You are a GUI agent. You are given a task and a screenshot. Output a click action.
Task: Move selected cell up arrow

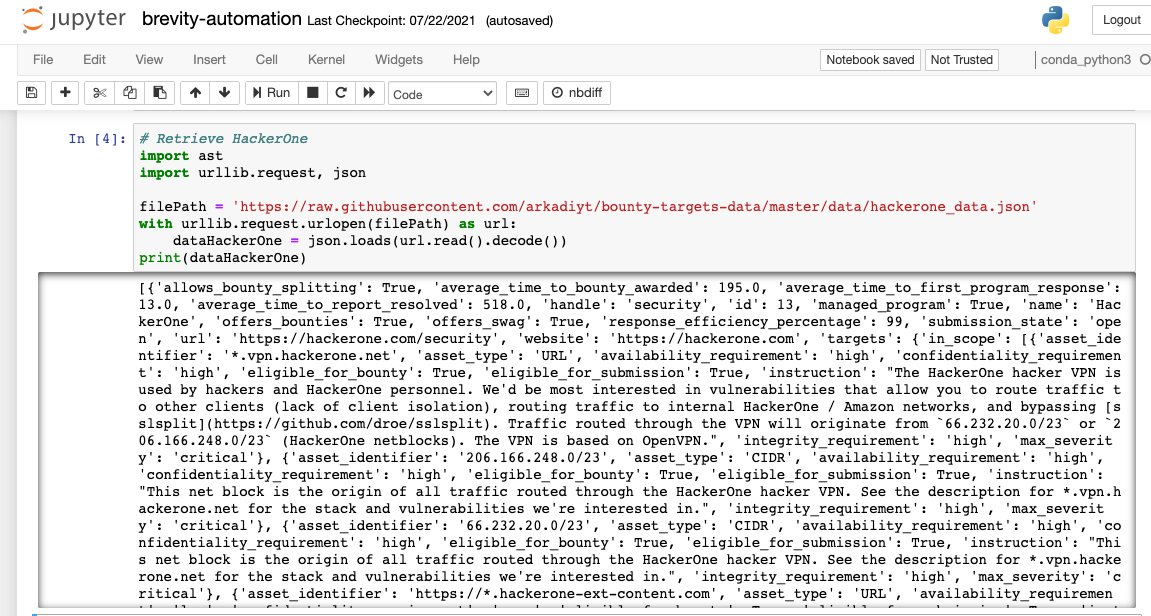[195, 93]
